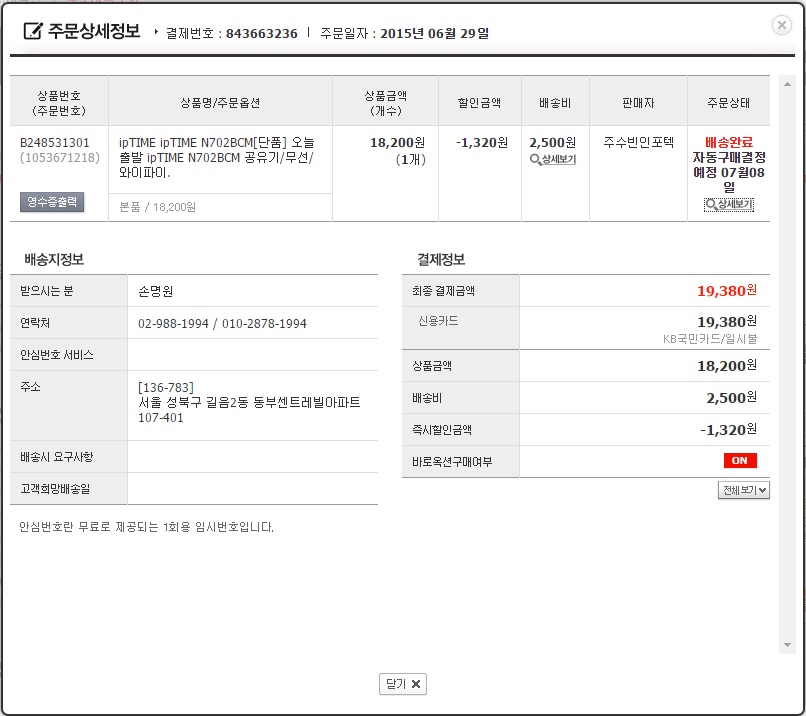
Task: Select product number B248531301
Action: coord(54,142)
